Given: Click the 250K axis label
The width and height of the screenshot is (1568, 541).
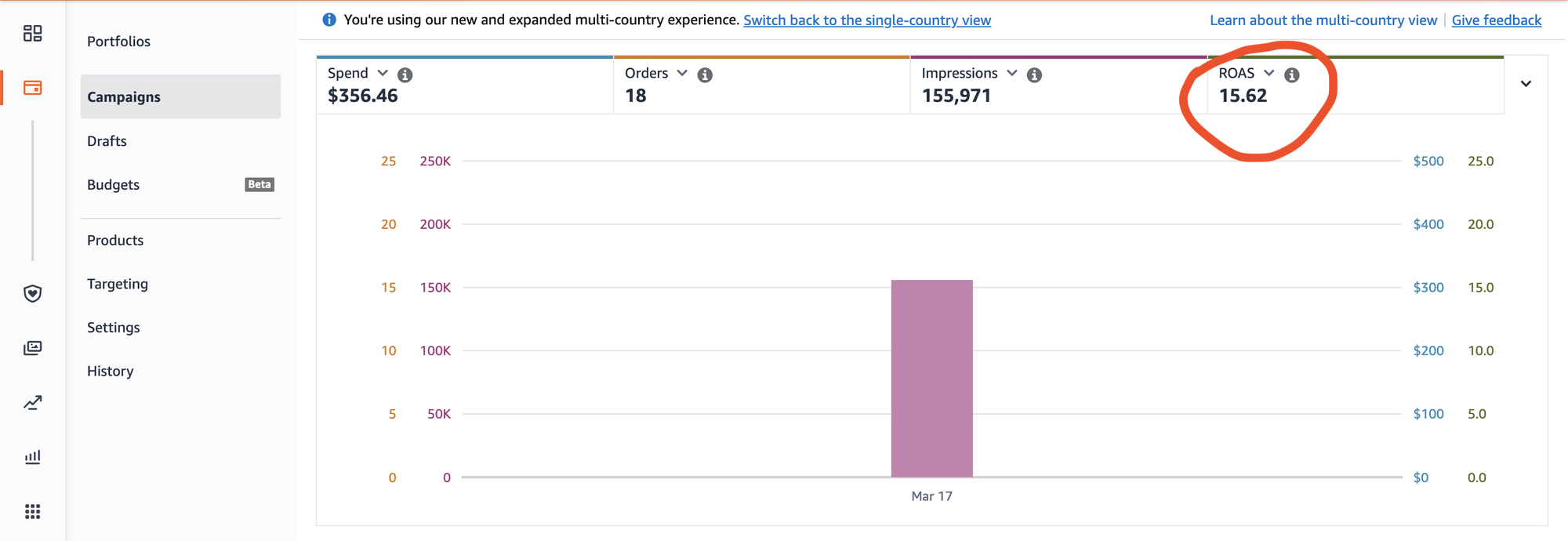Looking at the screenshot, I should point(435,161).
